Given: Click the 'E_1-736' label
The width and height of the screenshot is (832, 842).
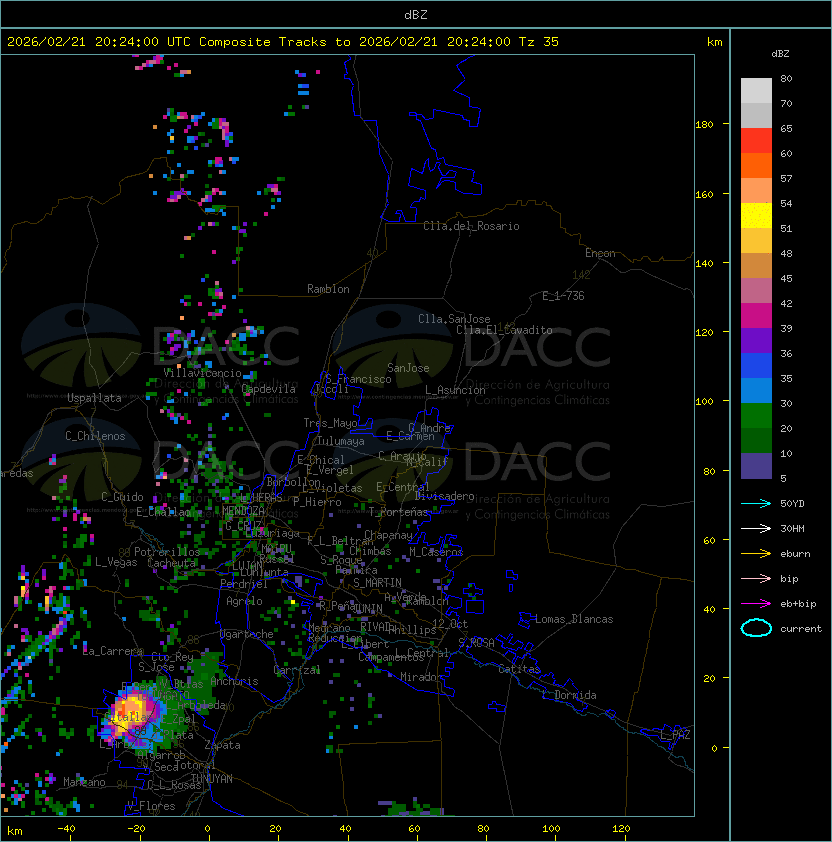Looking at the screenshot, I should pyautogui.click(x=563, y=296).
